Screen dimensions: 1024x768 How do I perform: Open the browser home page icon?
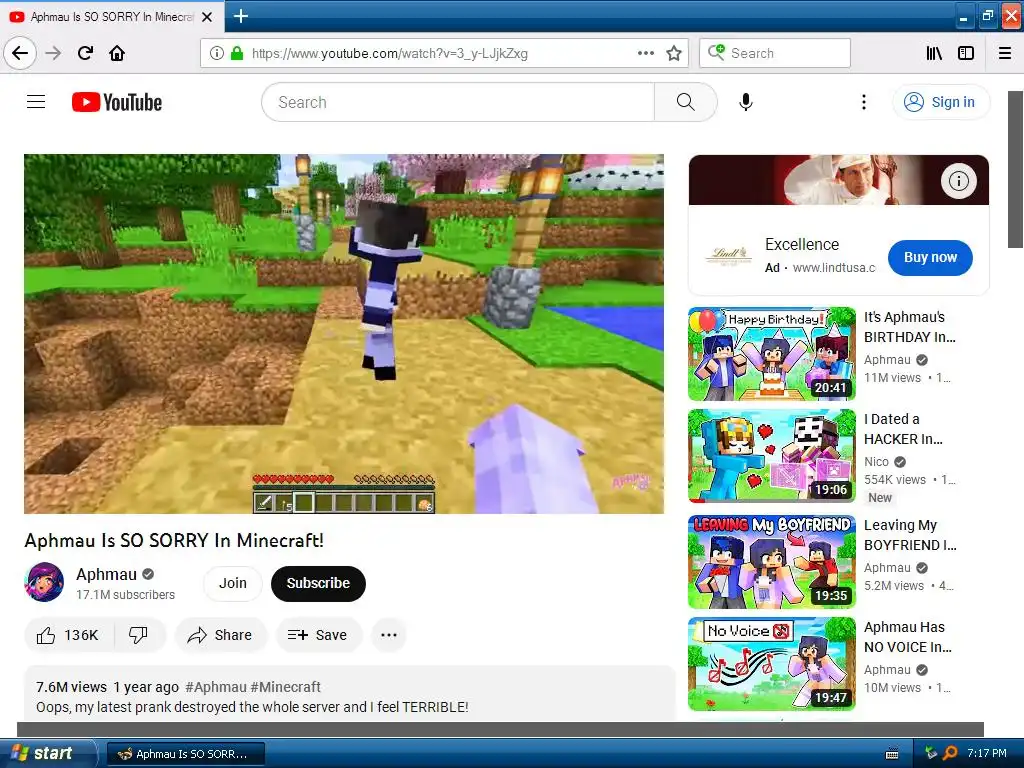coord(117,53)
